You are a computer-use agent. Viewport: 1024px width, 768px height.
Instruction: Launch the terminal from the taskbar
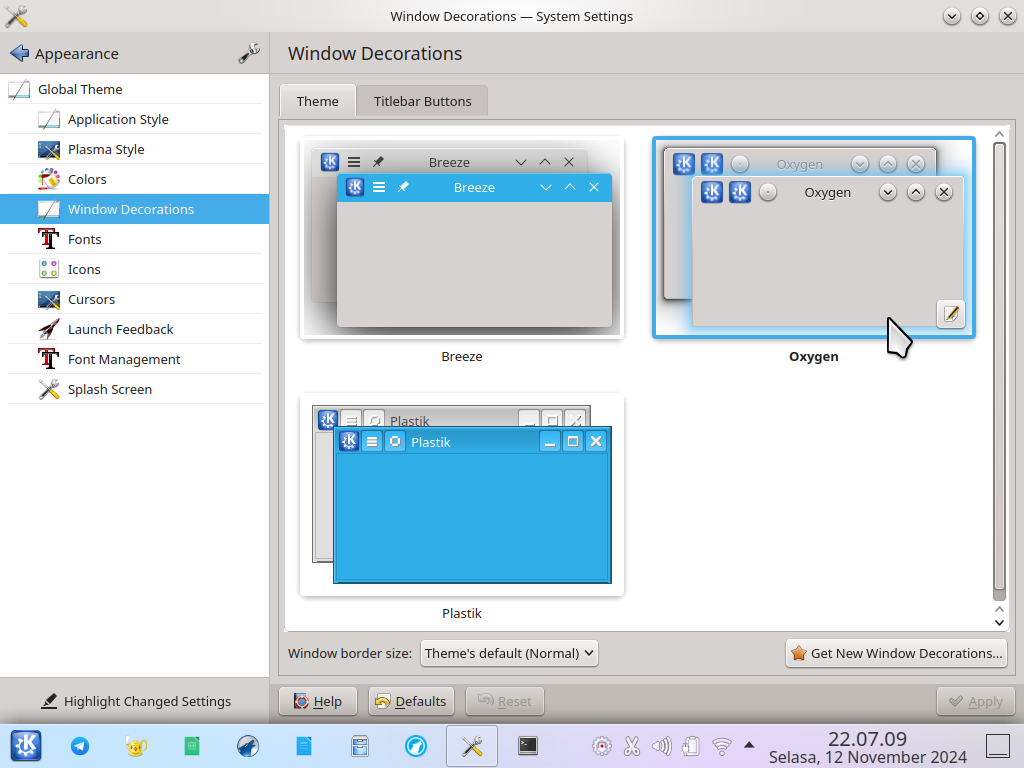coord(528,746)
